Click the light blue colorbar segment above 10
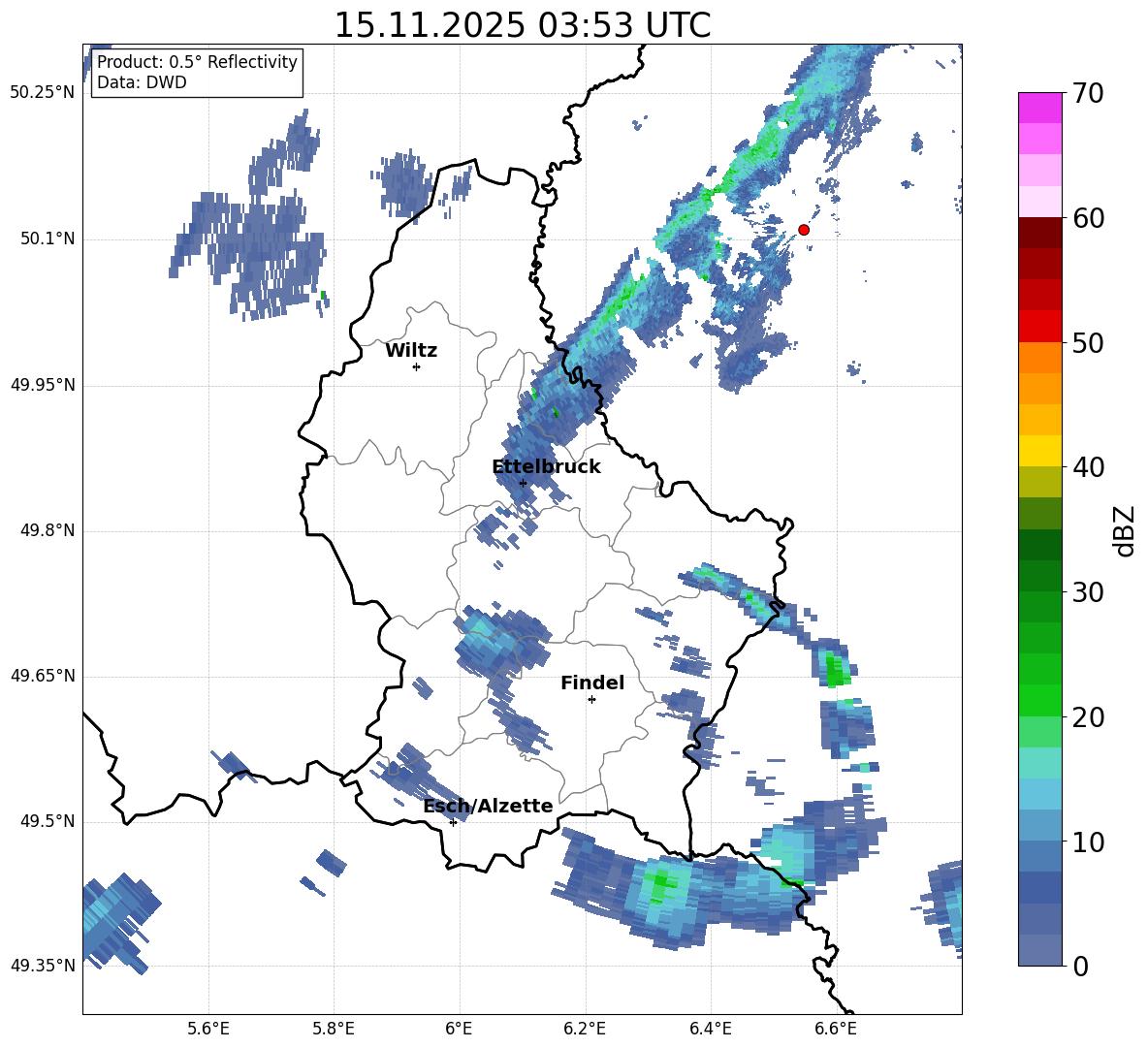 pos(1039,826)
